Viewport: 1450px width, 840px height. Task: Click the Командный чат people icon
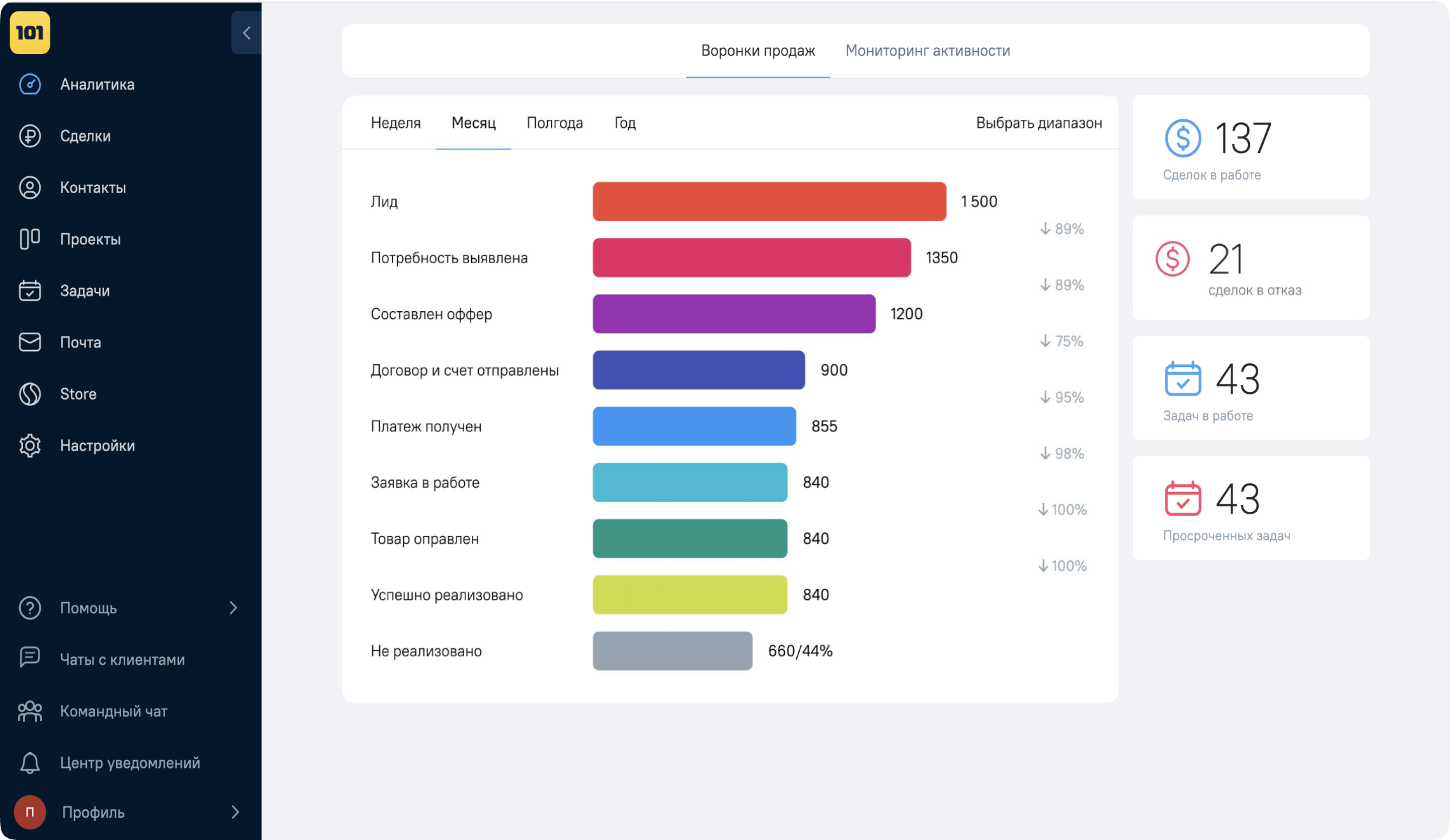pyautogui.click(x=30, y=711)
